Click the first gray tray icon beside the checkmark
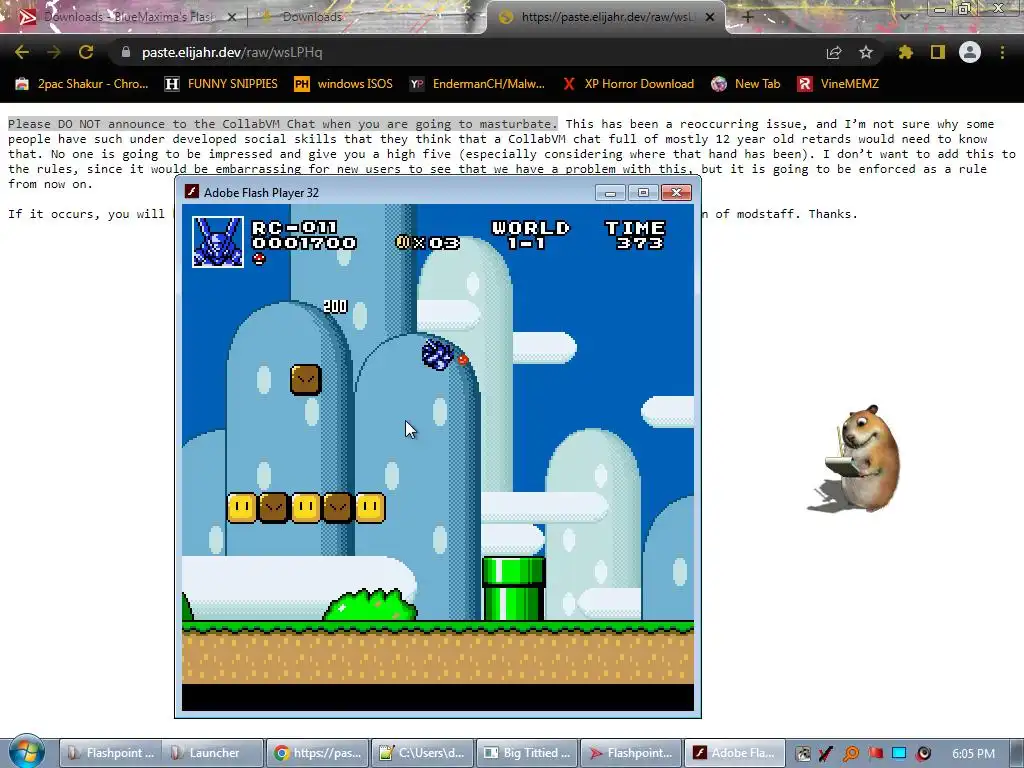 click(803, 754)
